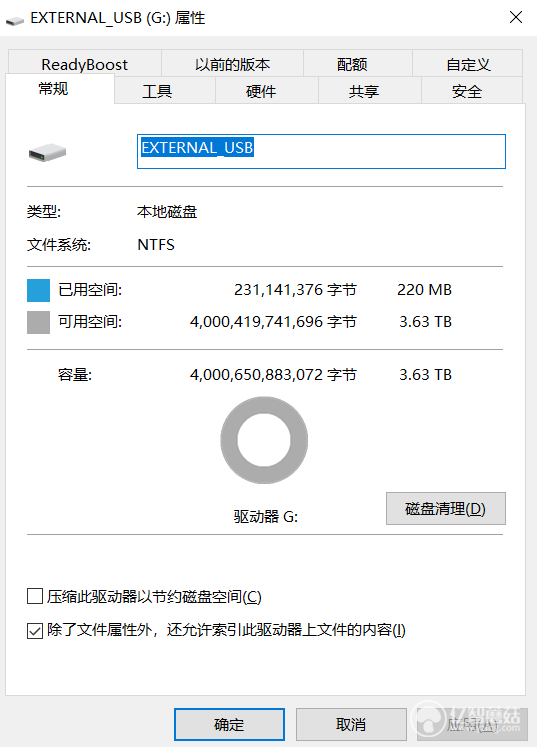Click the 取消 button
This screenshot has width=537, height=747.
351,725
